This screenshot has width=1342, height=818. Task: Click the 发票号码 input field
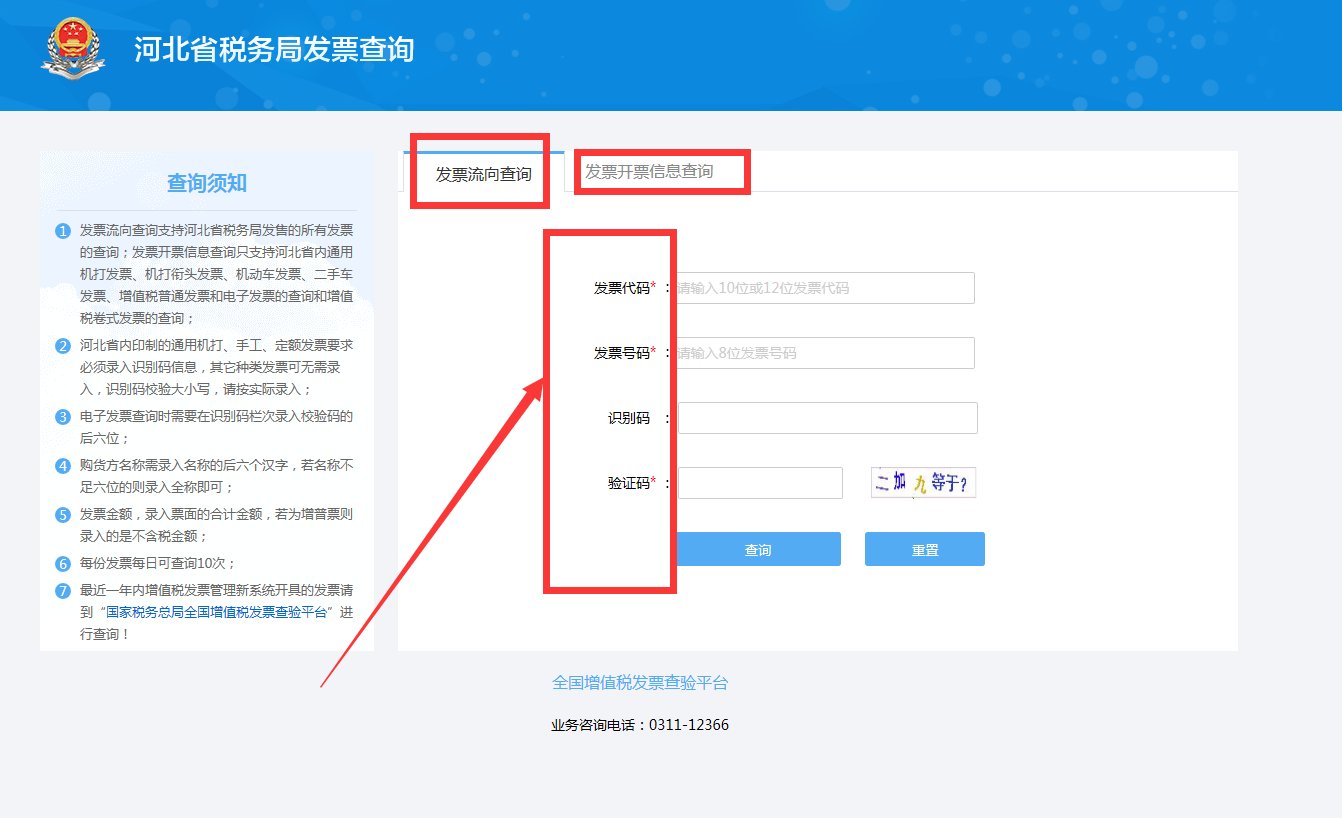[x=825, y=352]
